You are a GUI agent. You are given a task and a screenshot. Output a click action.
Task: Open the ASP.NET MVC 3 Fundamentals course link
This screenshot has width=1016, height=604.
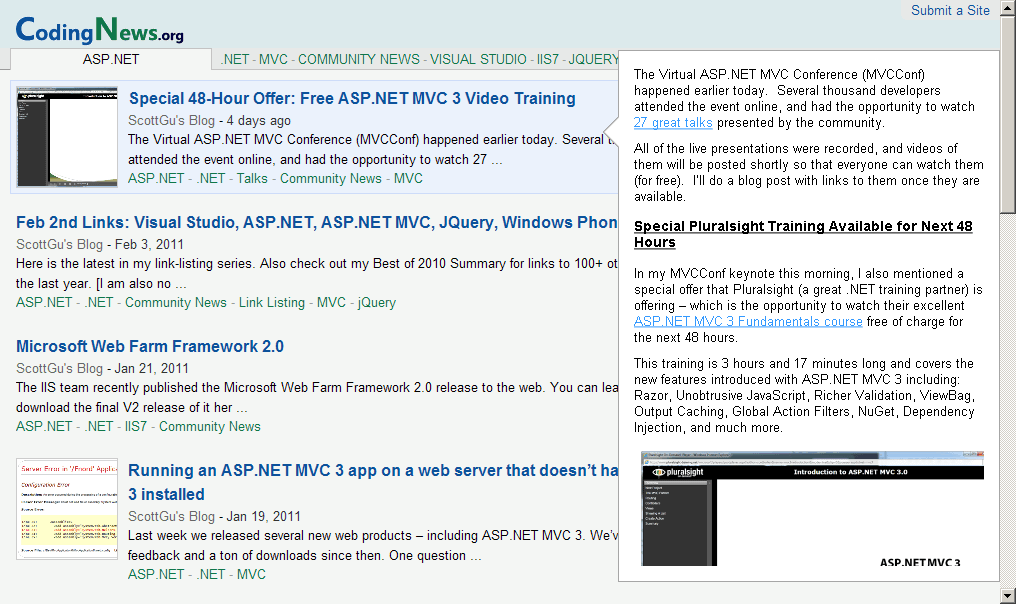coord(748,321)
